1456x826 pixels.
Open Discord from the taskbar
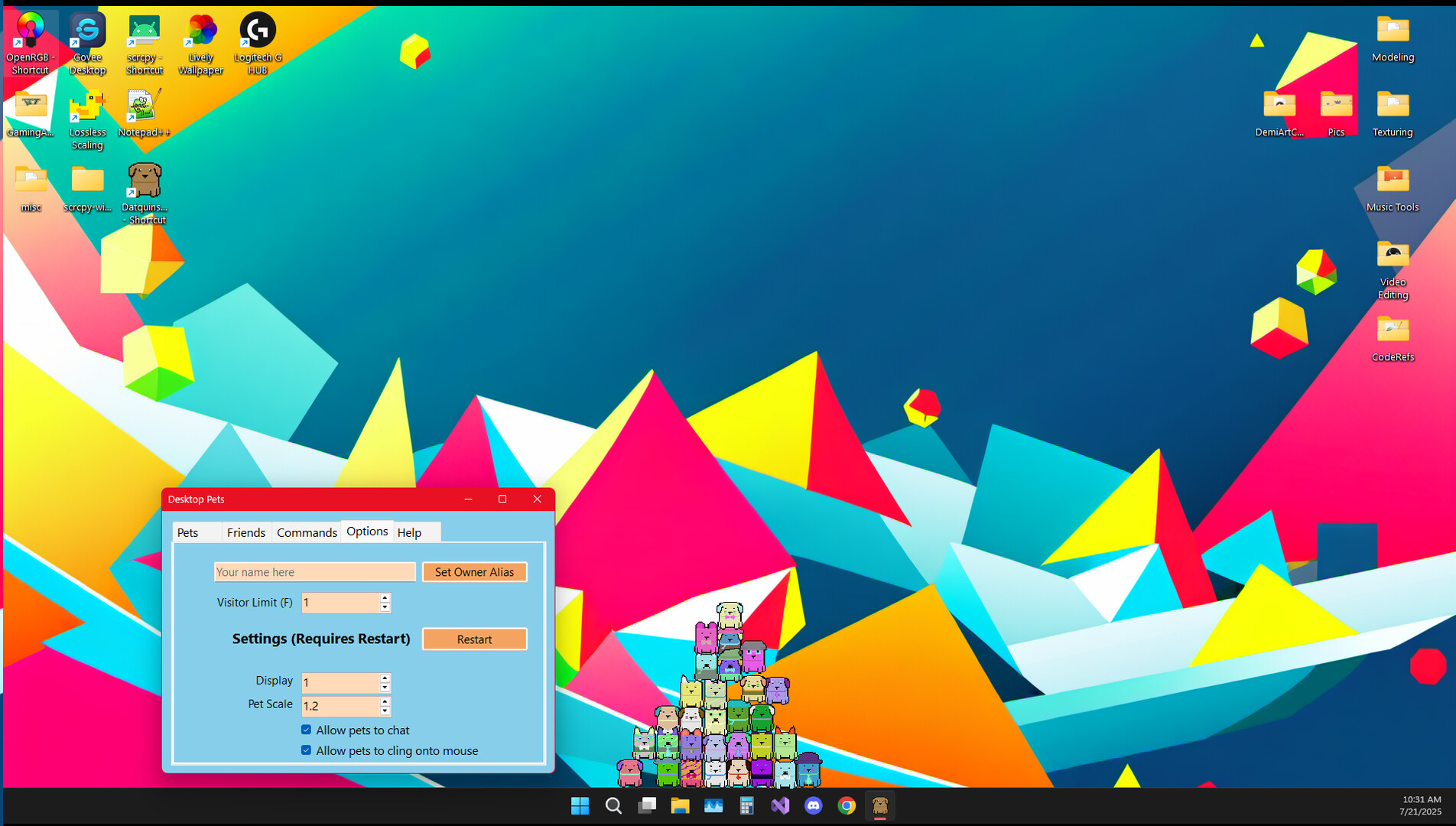click(813, 805)
